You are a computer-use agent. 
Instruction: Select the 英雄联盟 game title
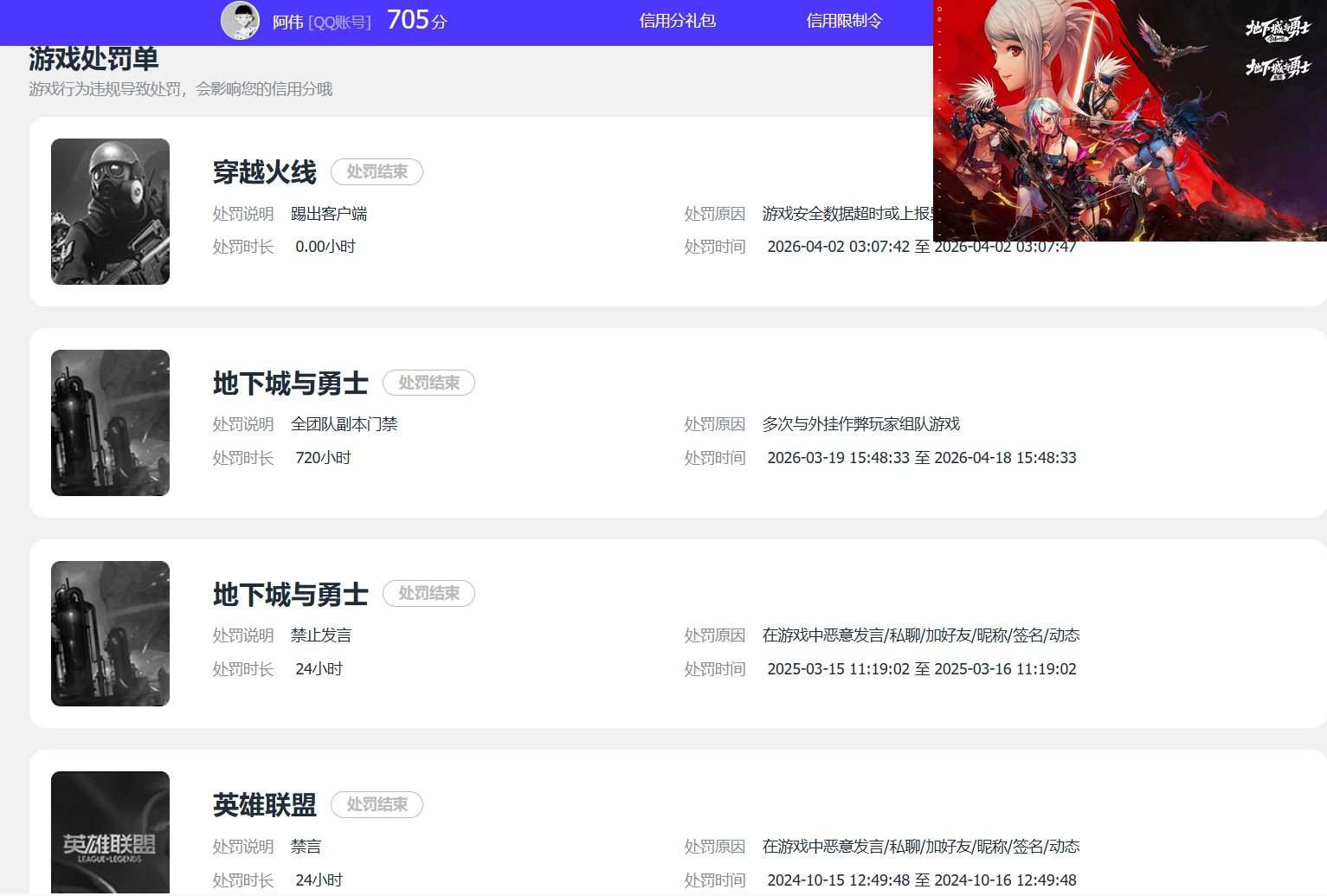(265, 805)
